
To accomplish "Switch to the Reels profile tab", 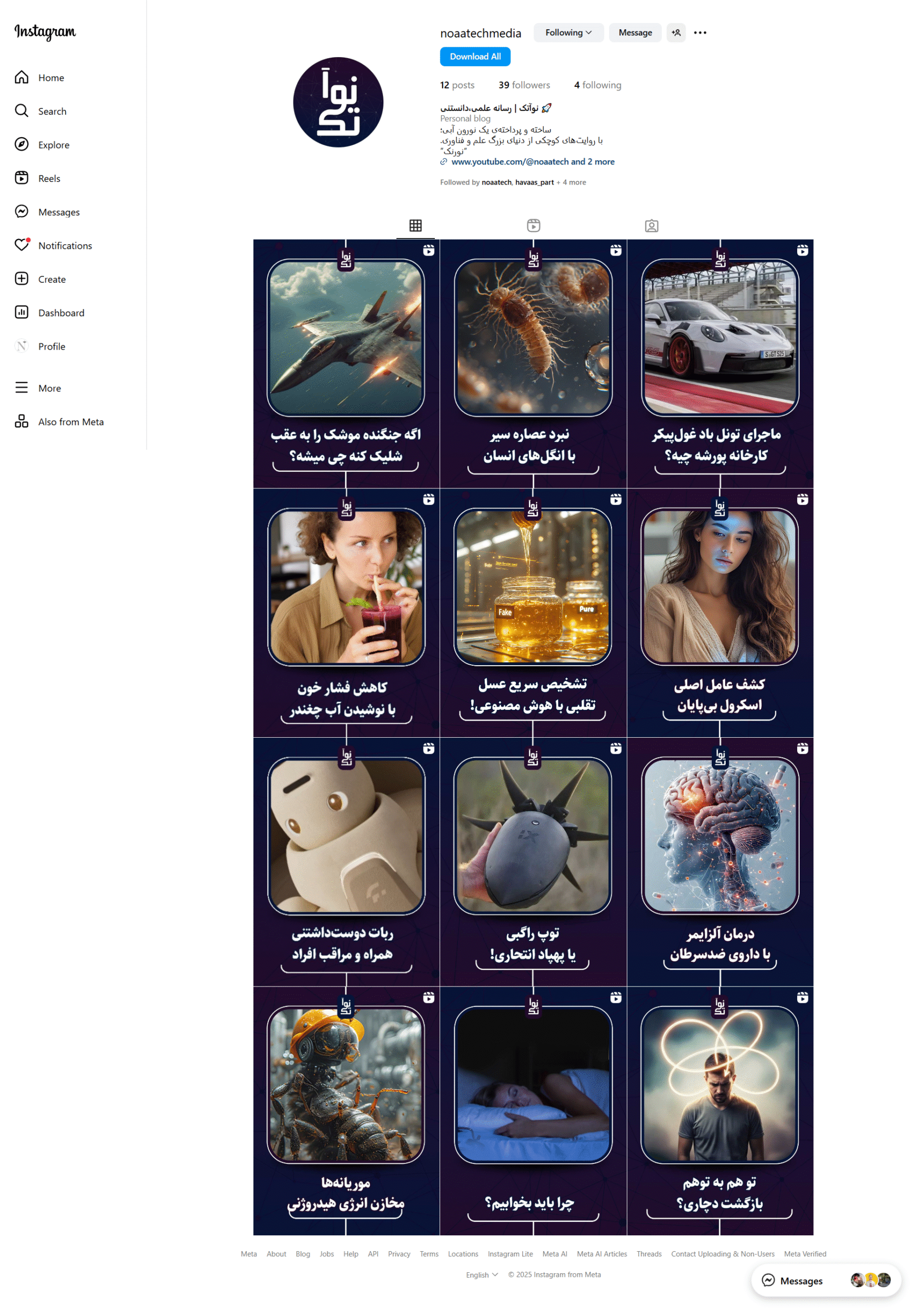I will click(x=534, y=226).
